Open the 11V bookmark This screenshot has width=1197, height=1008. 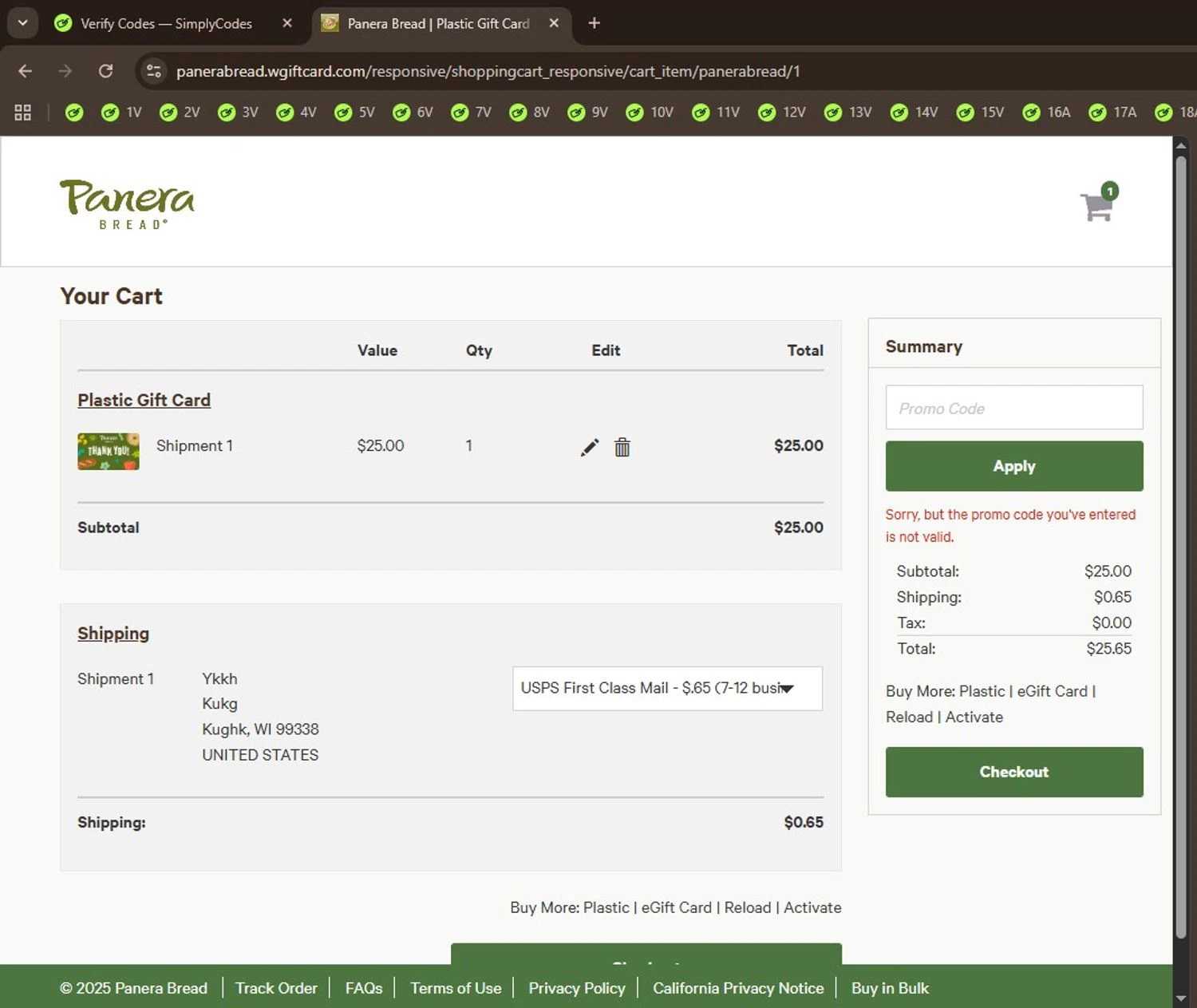coord(716,113)
